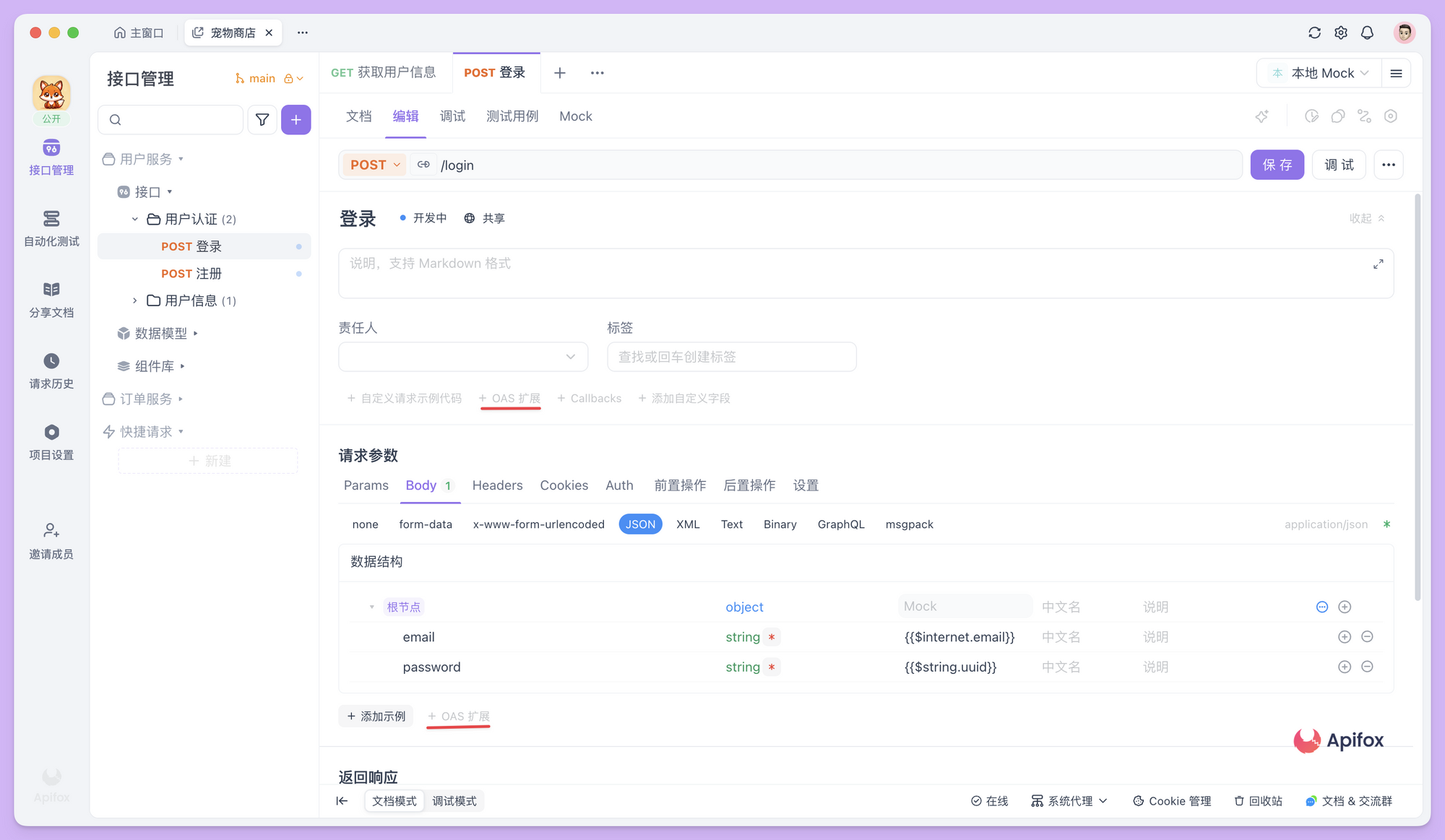Click the purple plus icon to create API

(296, 119)
